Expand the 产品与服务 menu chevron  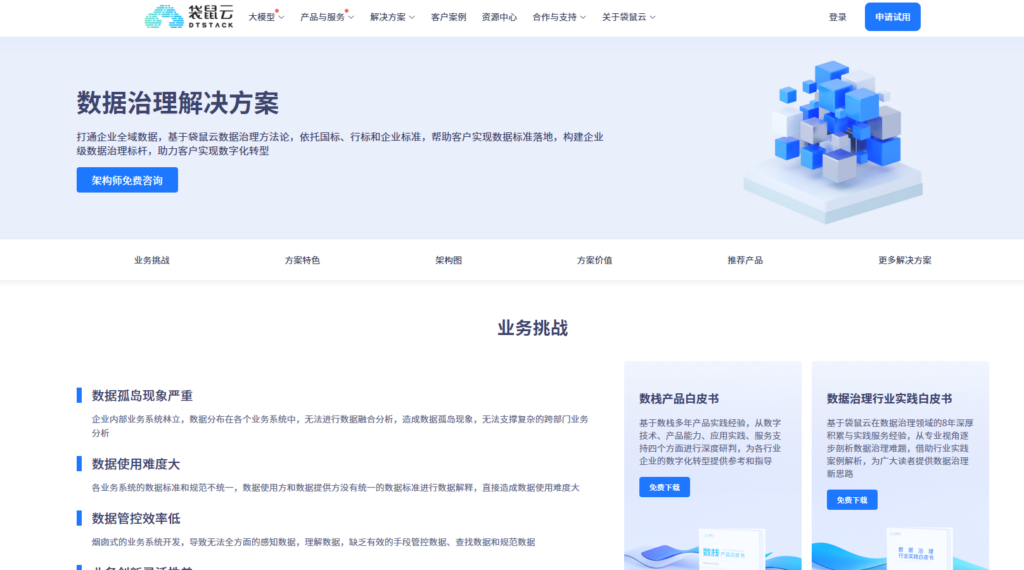(351, 18)
